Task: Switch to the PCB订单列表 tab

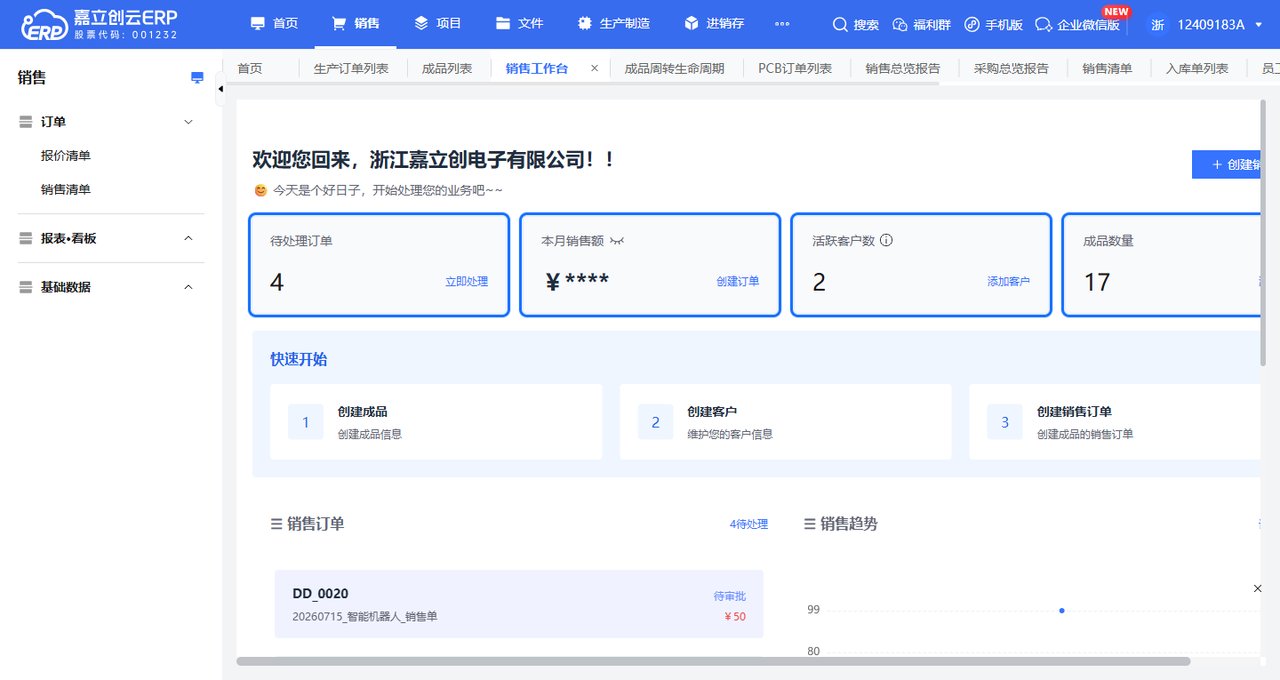Action: pos(795,68)
